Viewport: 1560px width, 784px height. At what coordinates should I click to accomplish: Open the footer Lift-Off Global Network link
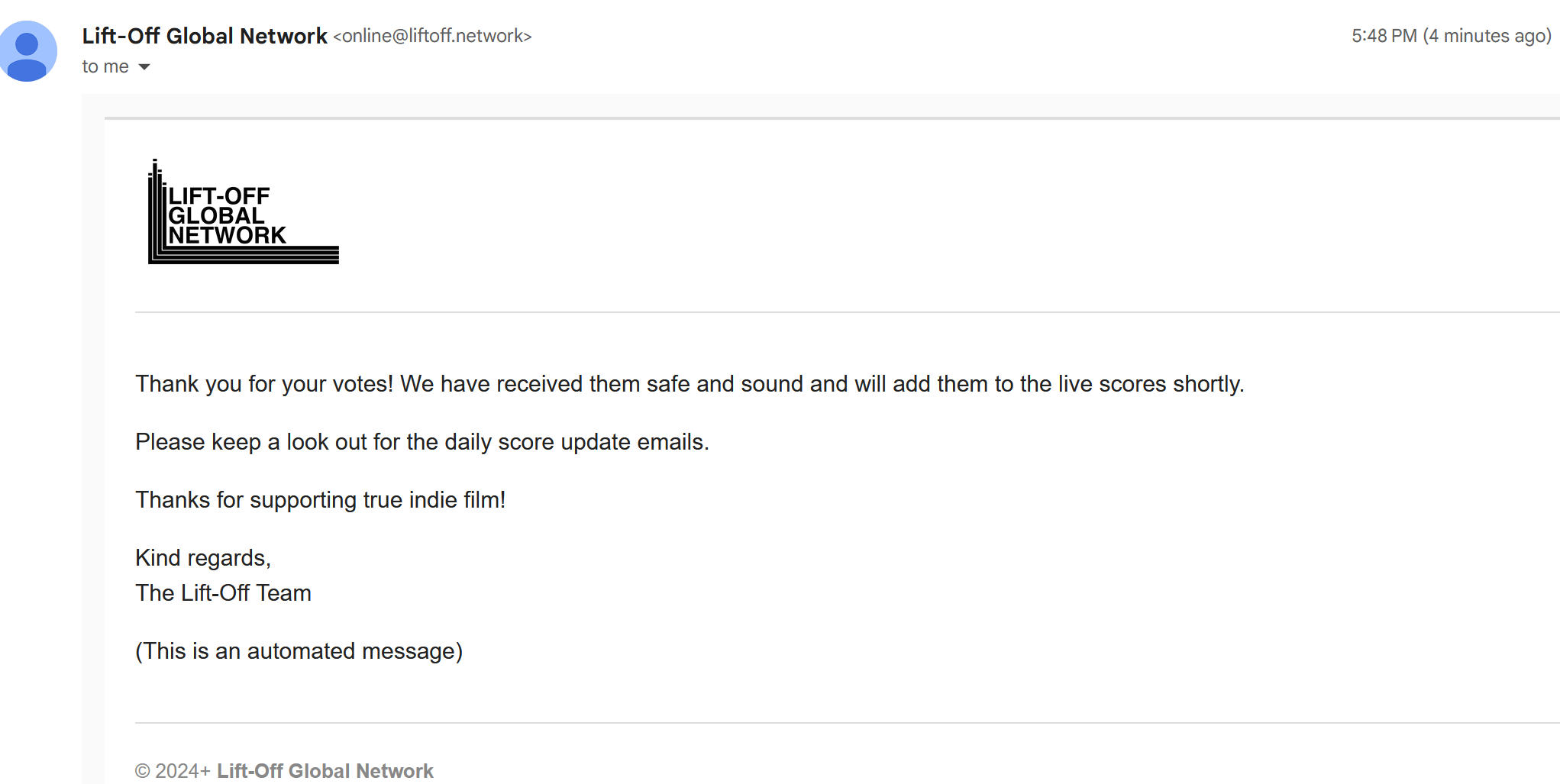(x=325, y=771)
